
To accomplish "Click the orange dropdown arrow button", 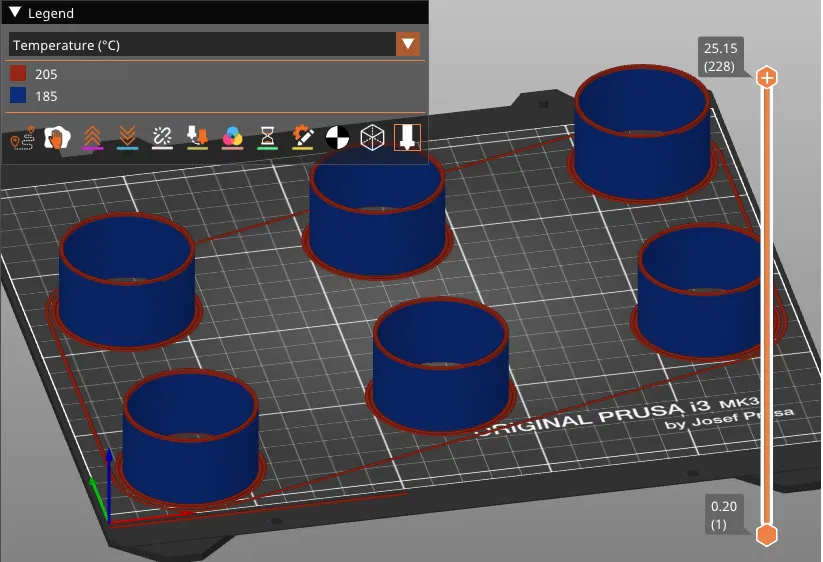I will [408, 45].
